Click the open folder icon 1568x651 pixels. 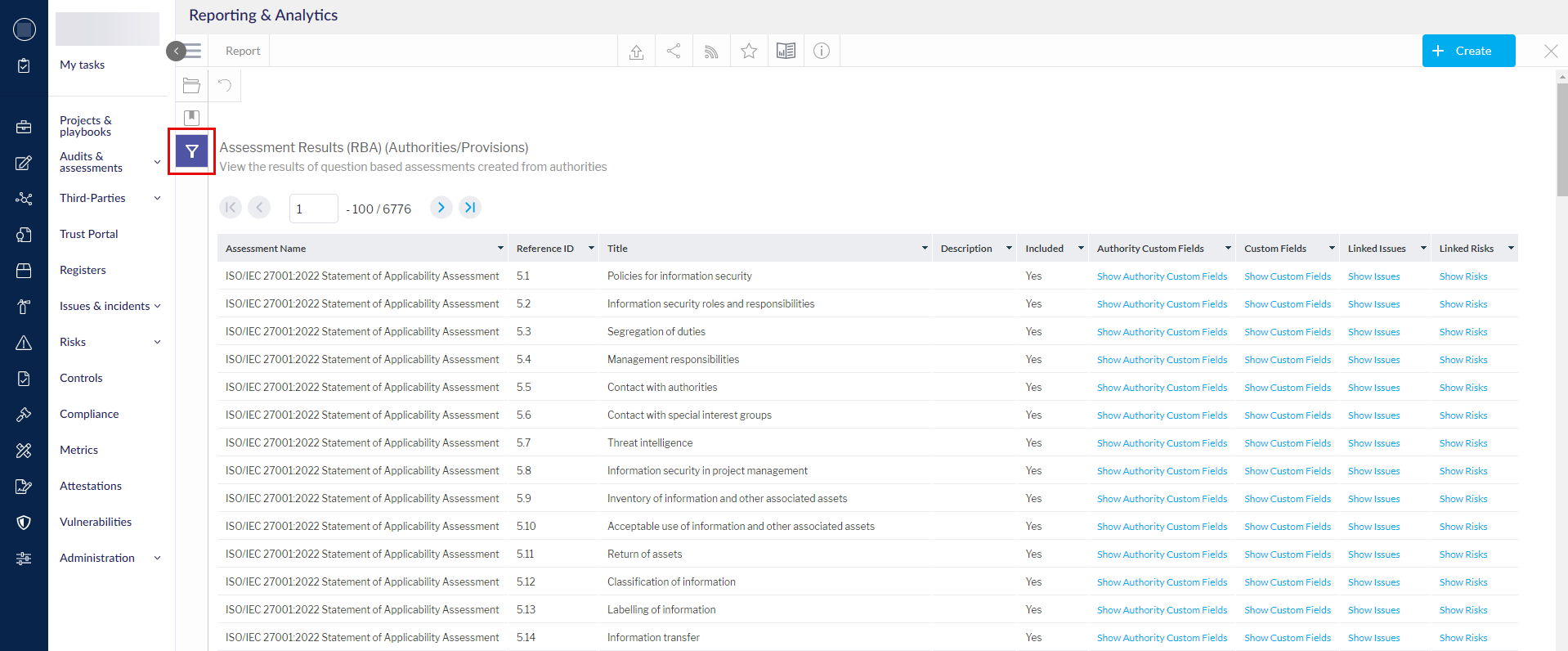click(x=192, y=85)
